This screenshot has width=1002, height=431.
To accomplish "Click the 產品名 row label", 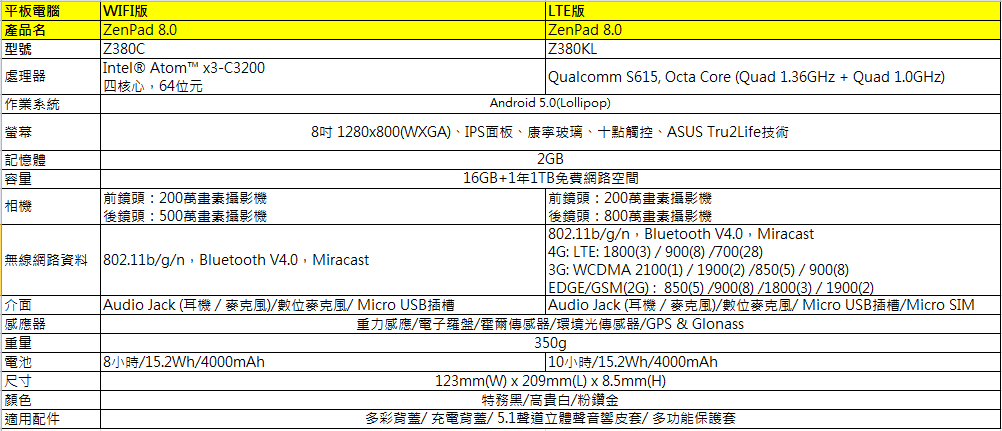I will click(x=50, y=30).
